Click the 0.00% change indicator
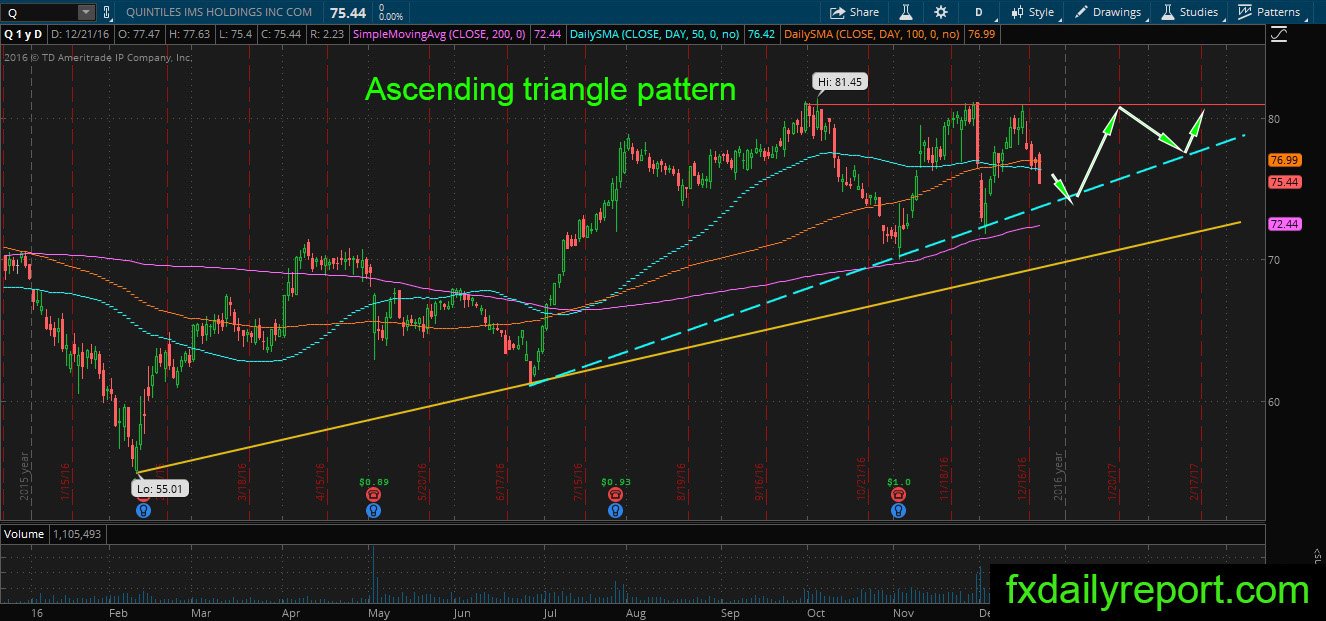The height and width of the screenshot is (621, 1326). point(393,17)
